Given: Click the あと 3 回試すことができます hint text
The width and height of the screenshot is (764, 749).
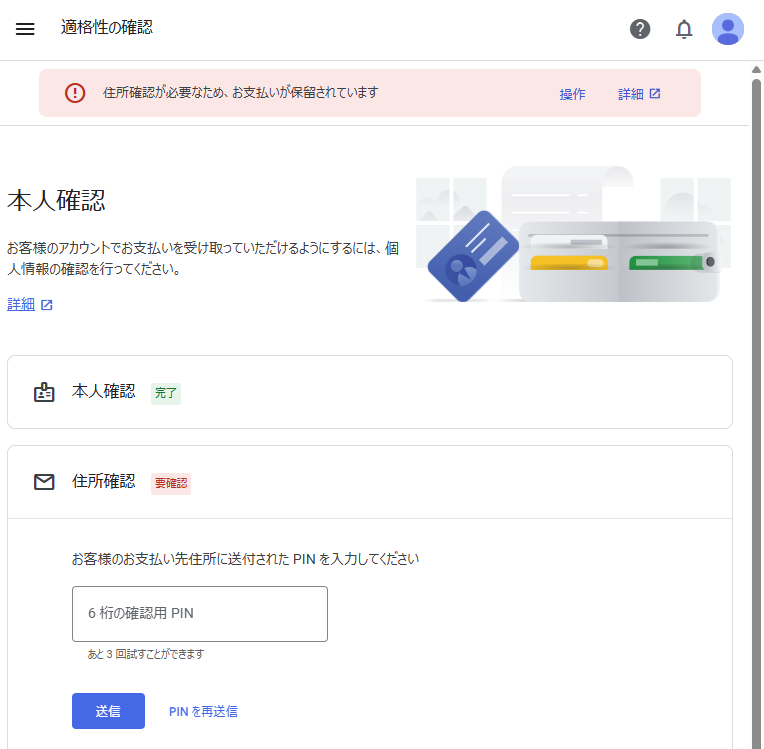Looking at the screenshot, I should tap(146, 654).
